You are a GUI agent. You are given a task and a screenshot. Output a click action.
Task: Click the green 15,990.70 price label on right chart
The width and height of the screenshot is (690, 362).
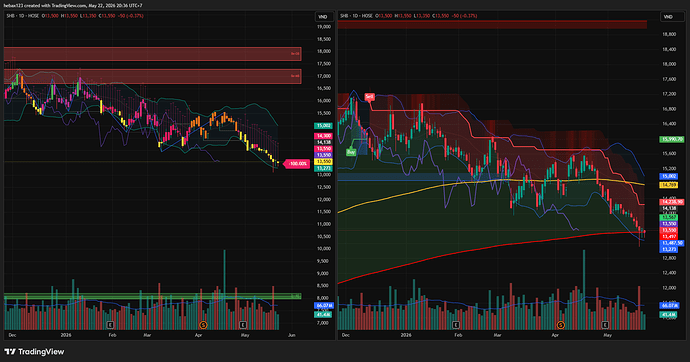click(x=672, y=139)
